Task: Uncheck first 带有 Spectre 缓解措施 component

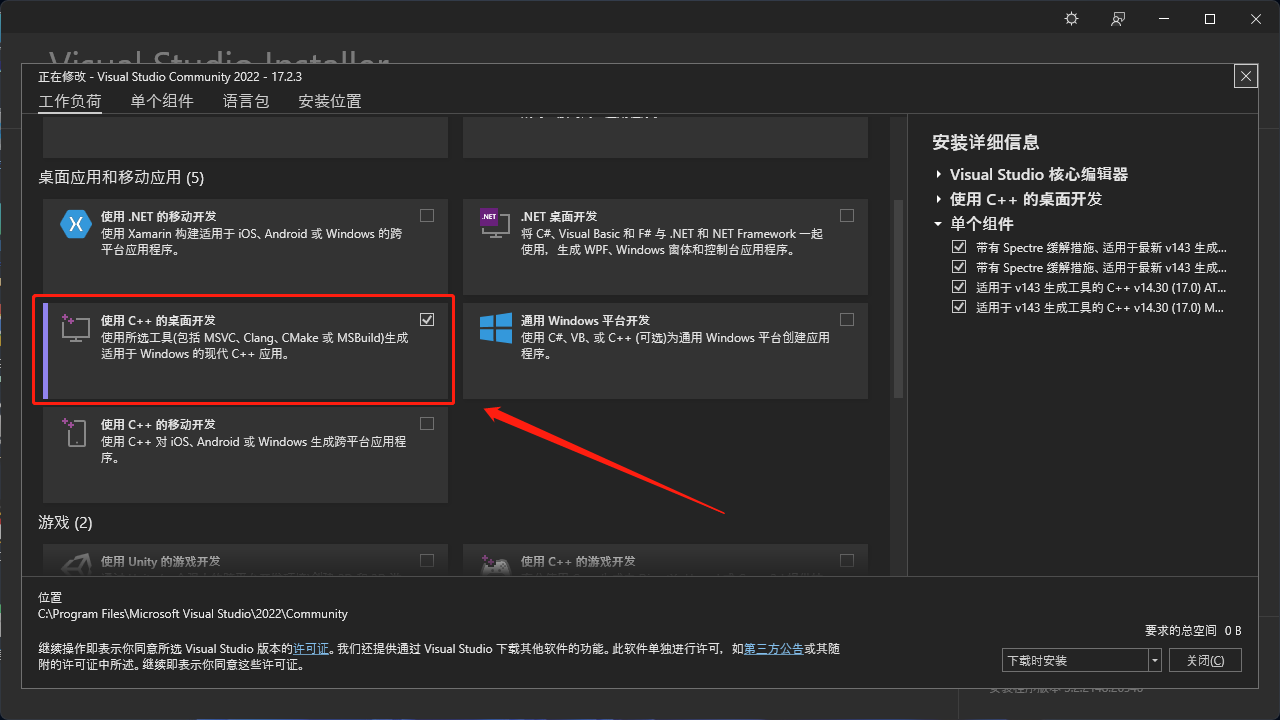Action: click(x=959, y=247)
